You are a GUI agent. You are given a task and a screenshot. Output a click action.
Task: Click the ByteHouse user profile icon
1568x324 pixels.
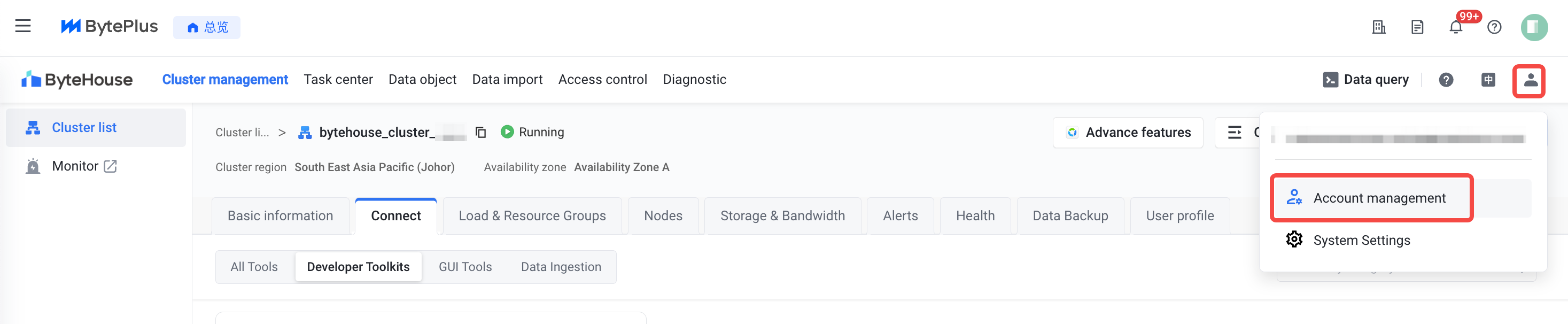click(x=1528, y=80)
